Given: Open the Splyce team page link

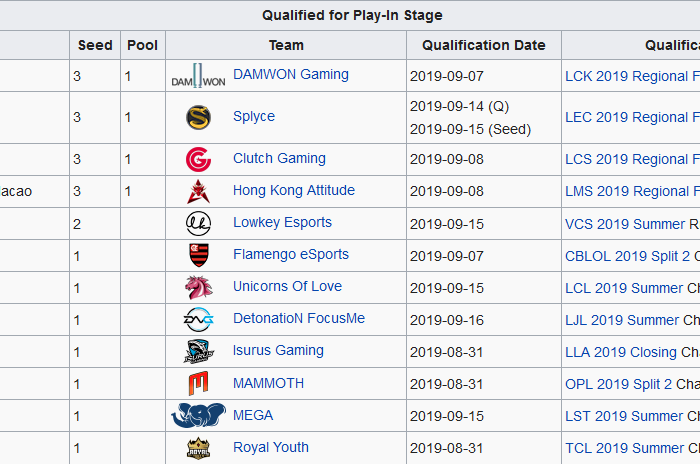Looking at the screenshot, I should pos(254,116).
